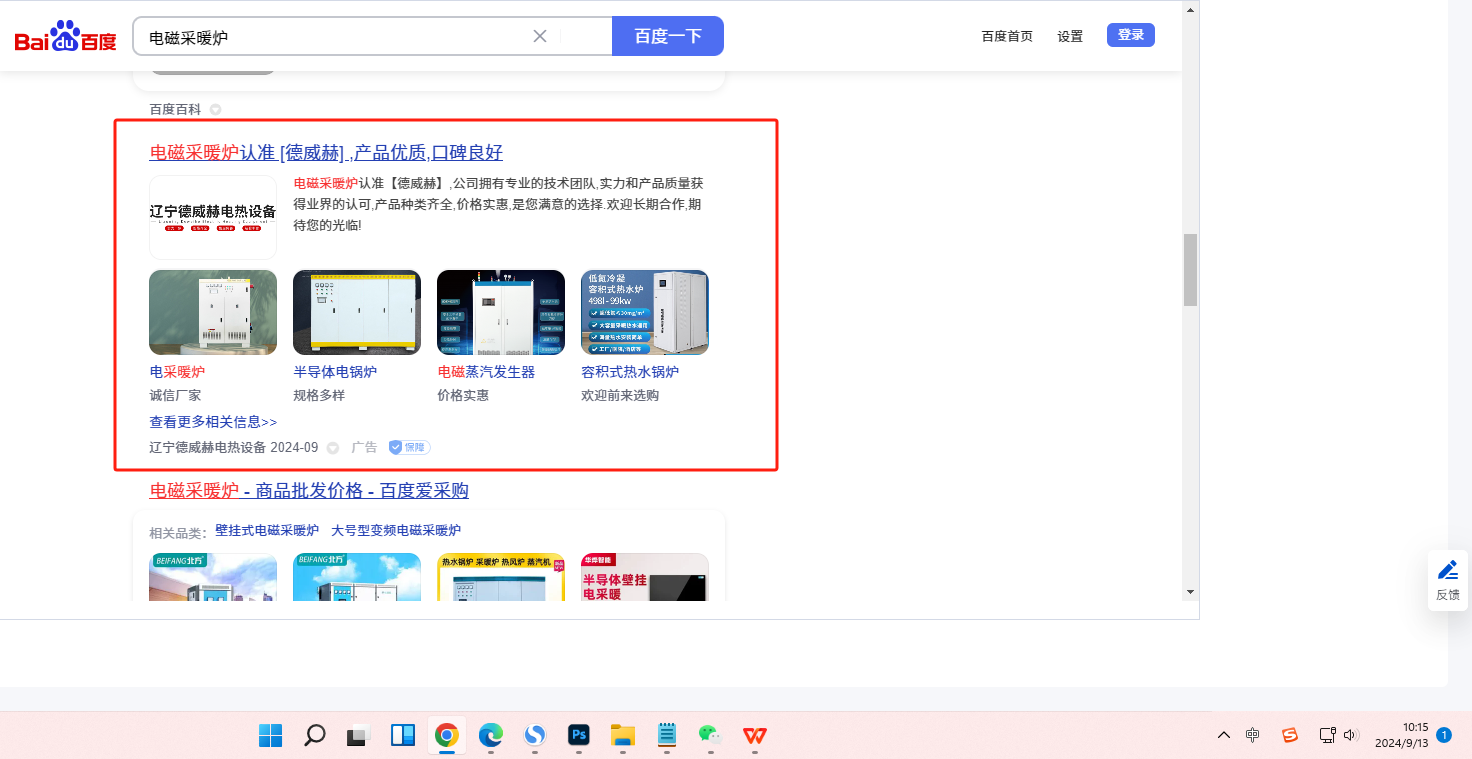Open the Notepad taskbar icon
This screenshot has width=1472, height=759.
(x=667, y=736)
